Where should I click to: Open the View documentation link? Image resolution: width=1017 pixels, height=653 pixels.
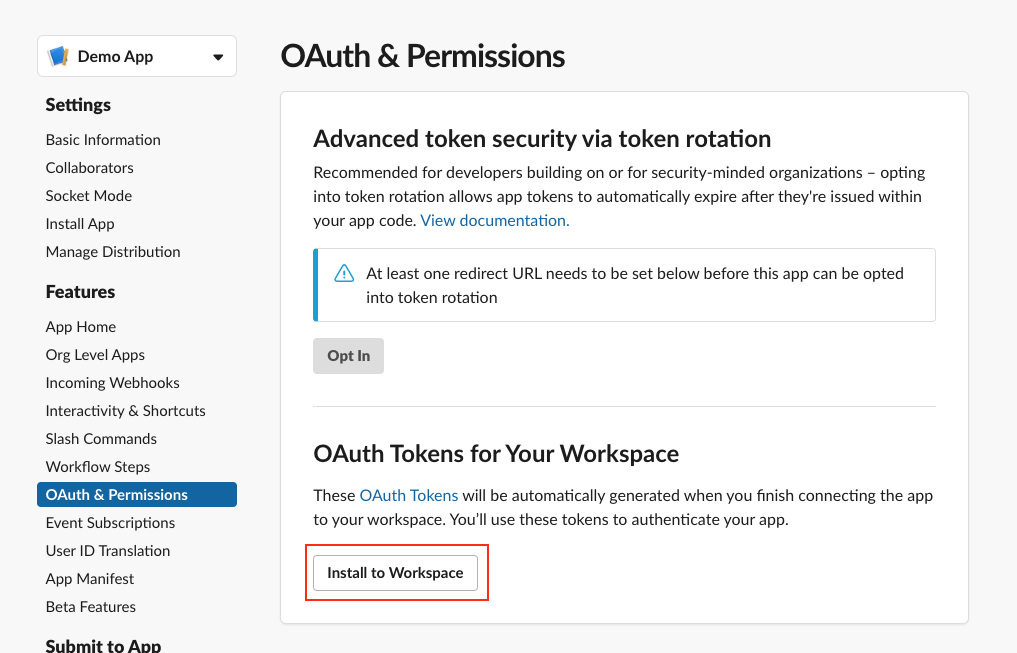494,220
